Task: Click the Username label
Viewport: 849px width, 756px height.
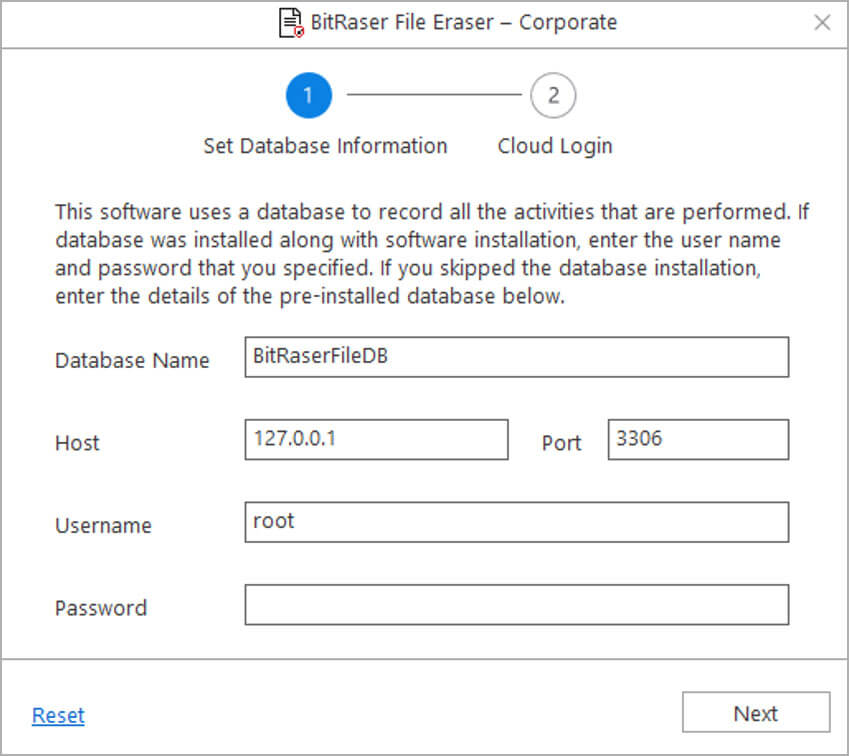Action: pos(103,526)
